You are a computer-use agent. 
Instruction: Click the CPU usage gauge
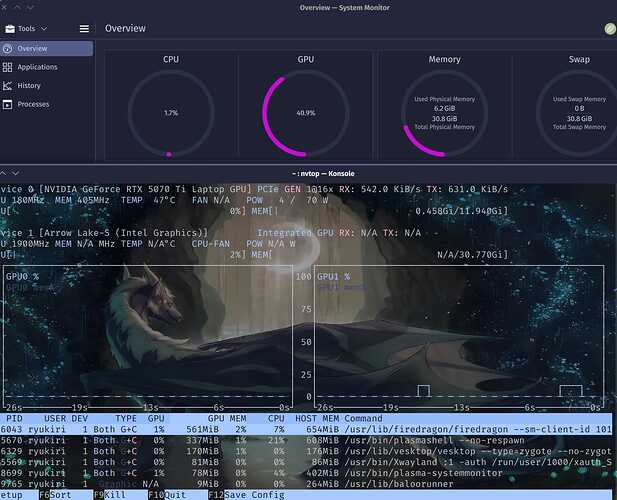[x=171, y=113]
